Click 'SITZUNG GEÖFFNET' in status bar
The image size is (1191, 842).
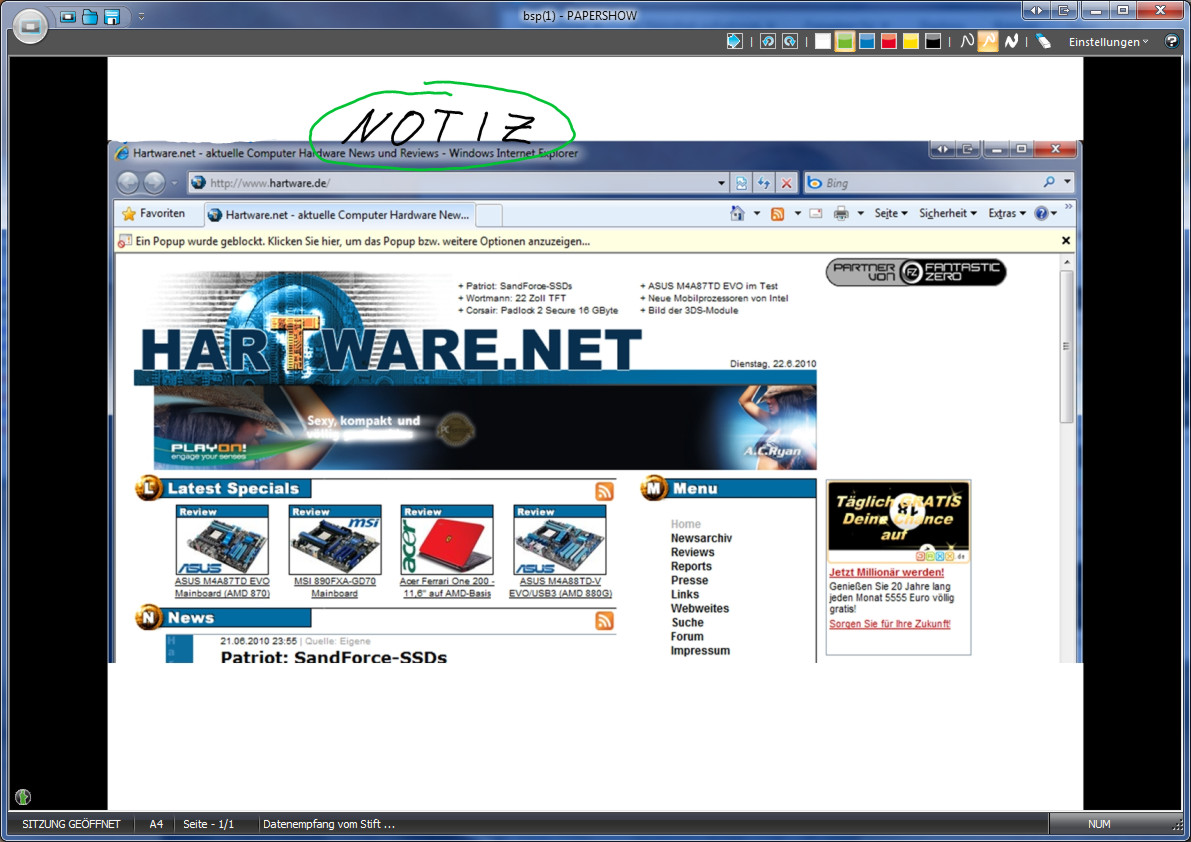[71, 824]
